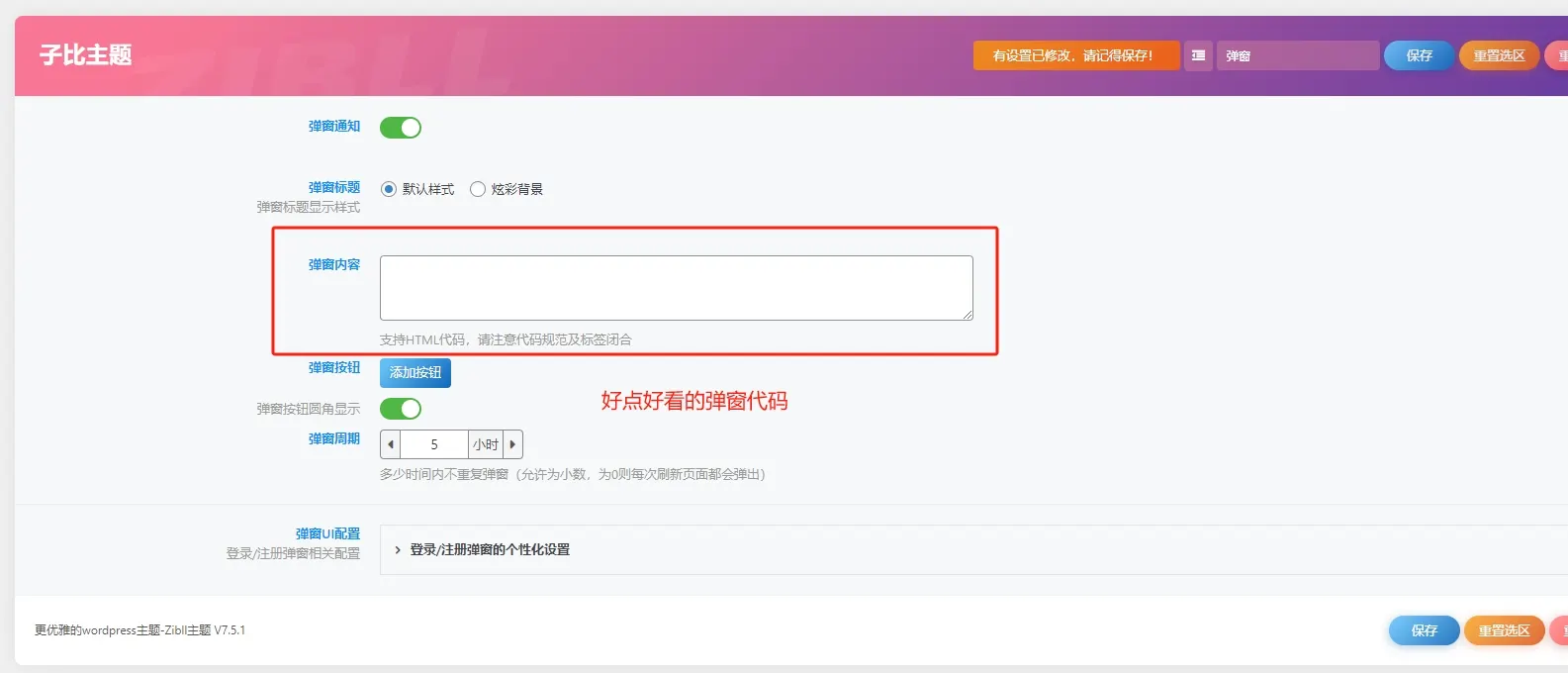Click the 弹窗标题 setting label
The height and width of the screenshot is (673, 1568).
(334, 187)
